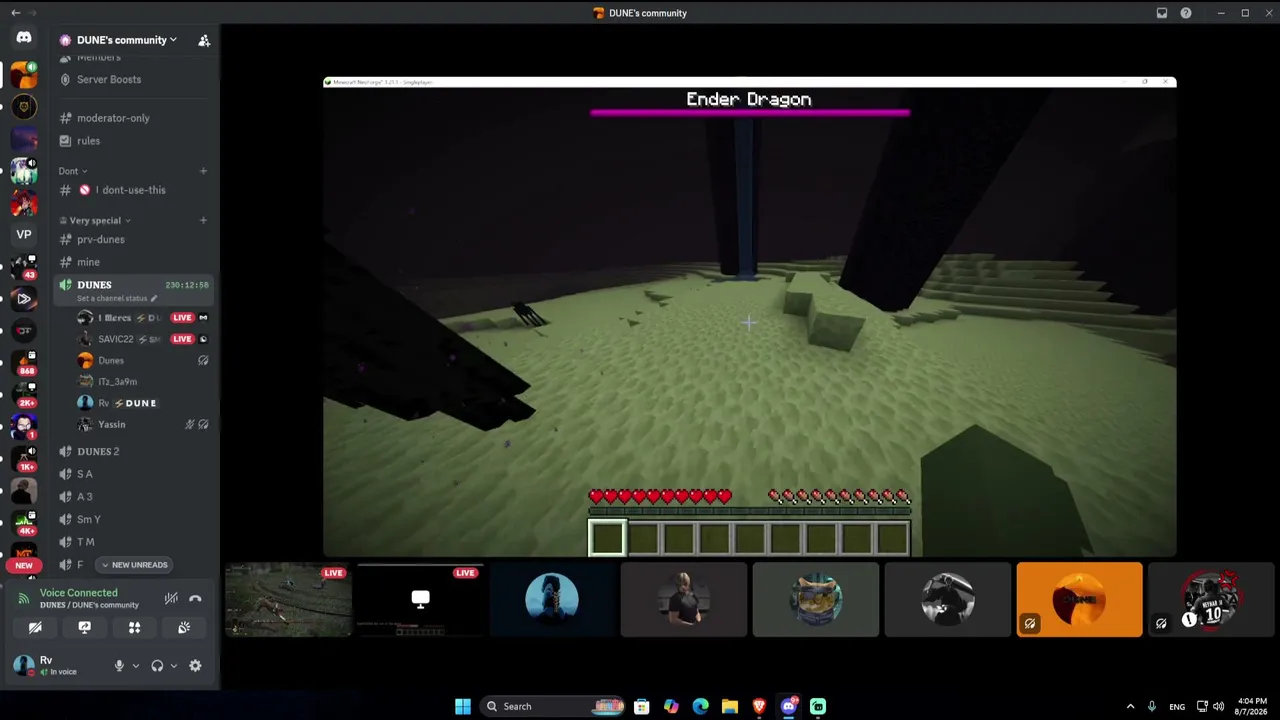Share your screen button

point(84,628)
